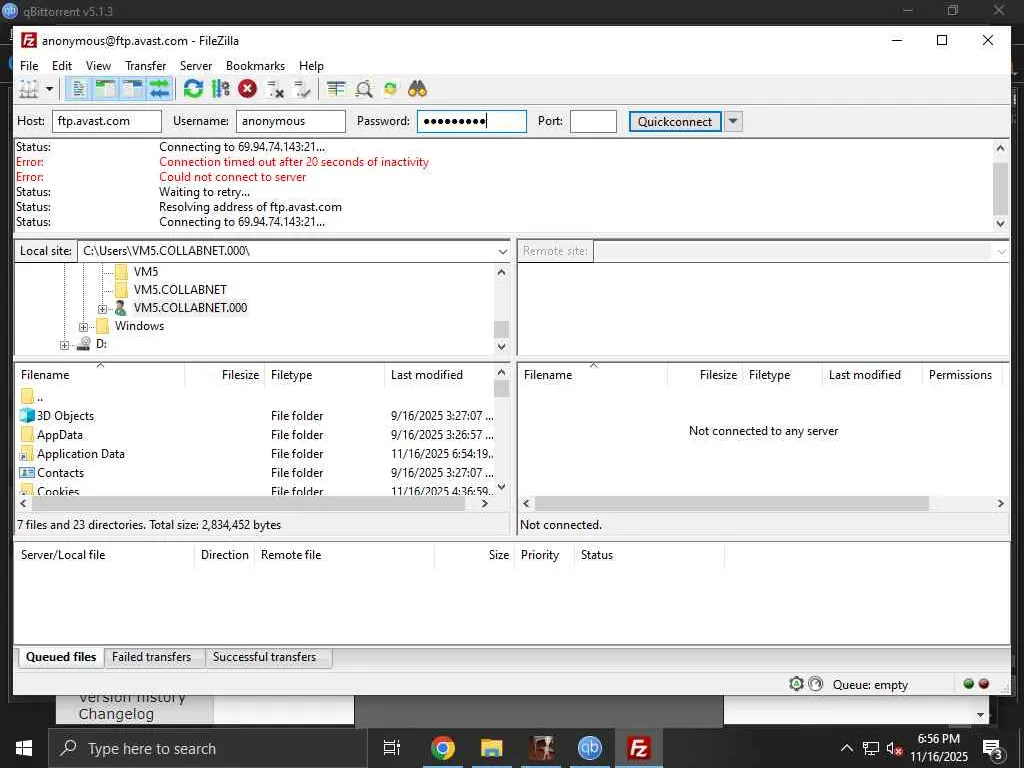Viewport: 1024px width, 768px height.
Task: Click message log scrollbar down arrow
Action: pyautogui.click(x=1000, y=223)
